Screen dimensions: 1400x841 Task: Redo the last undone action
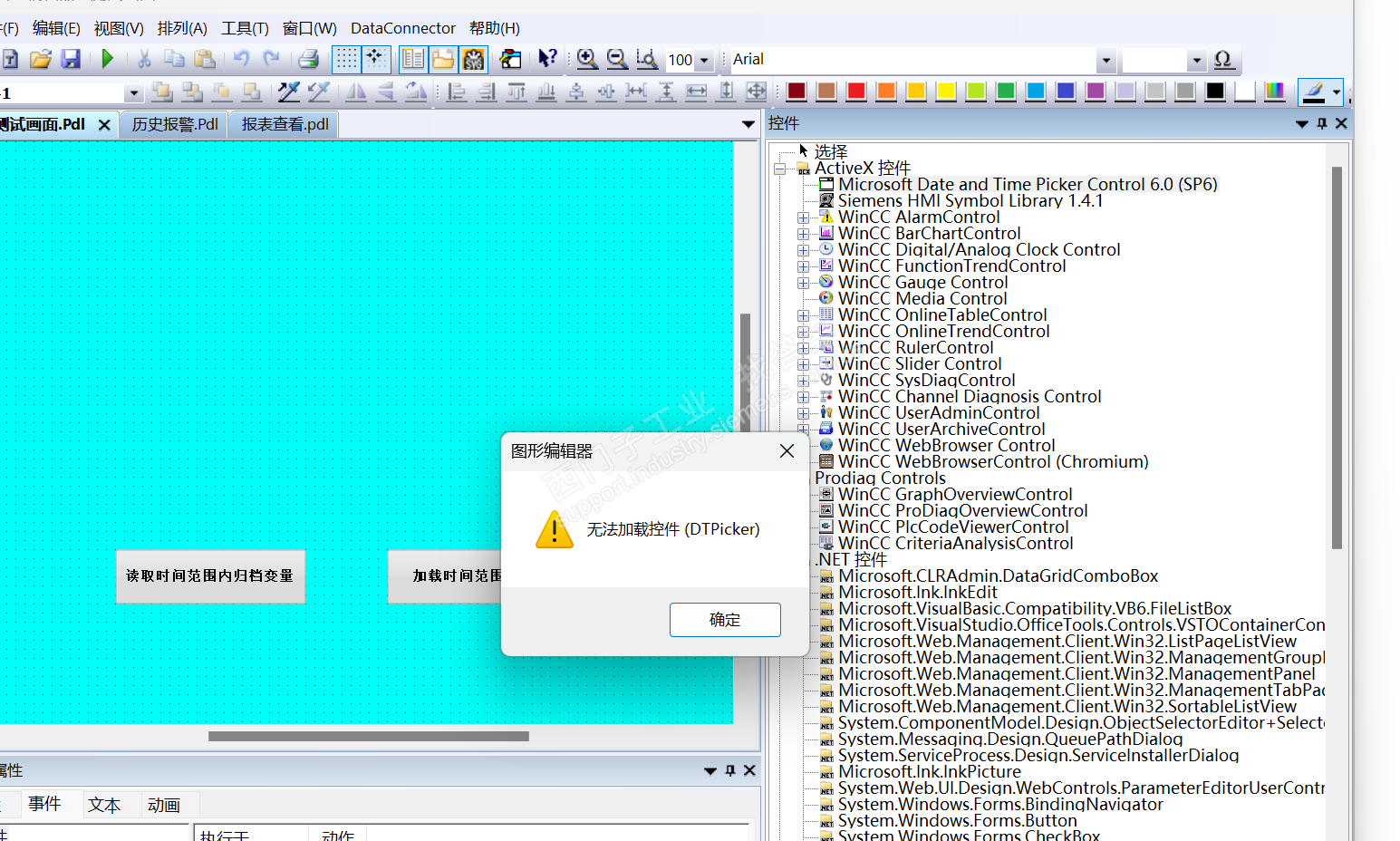coord(271,60)
